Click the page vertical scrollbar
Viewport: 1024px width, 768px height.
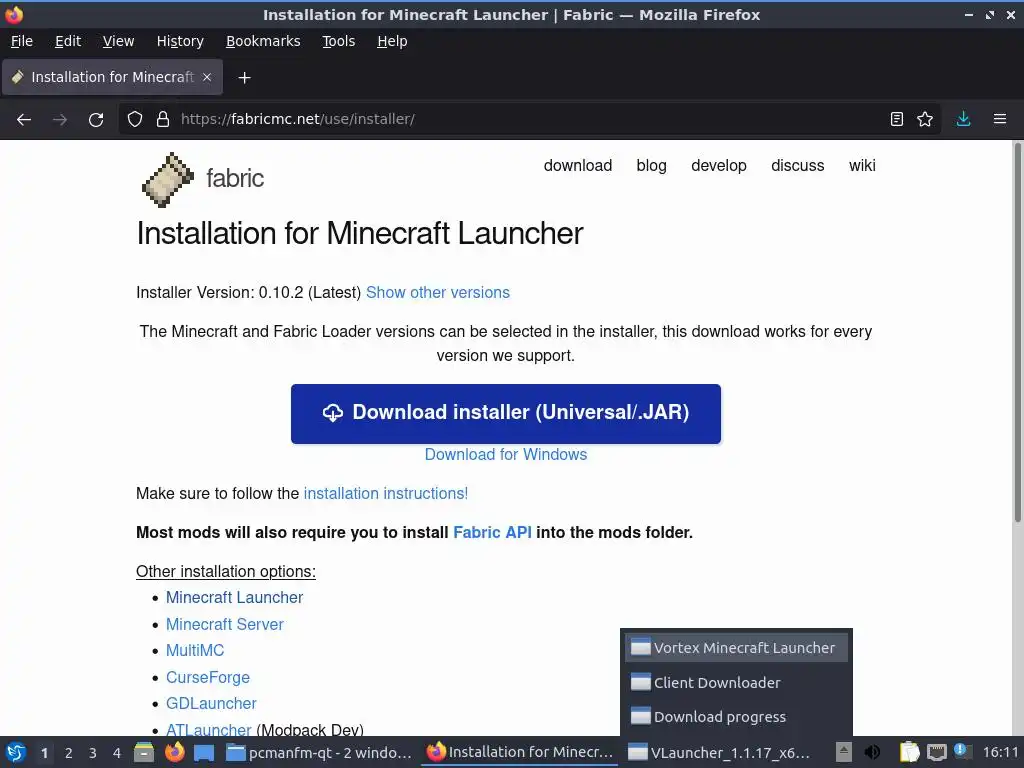click(1017, 333)
